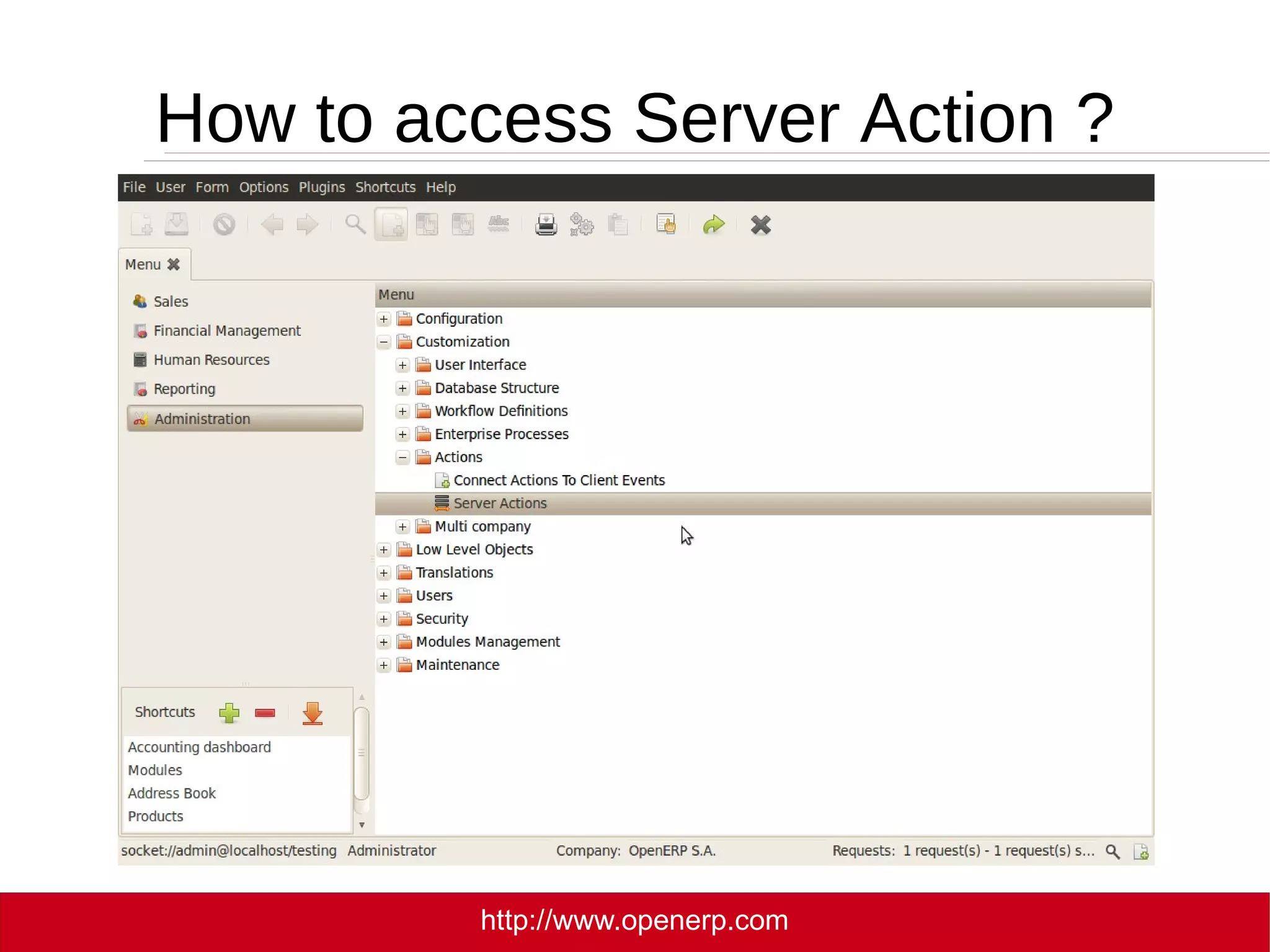Expand the Workflow Definitions folder
Screen dimensions: 1270x952
tap(402, 411)
